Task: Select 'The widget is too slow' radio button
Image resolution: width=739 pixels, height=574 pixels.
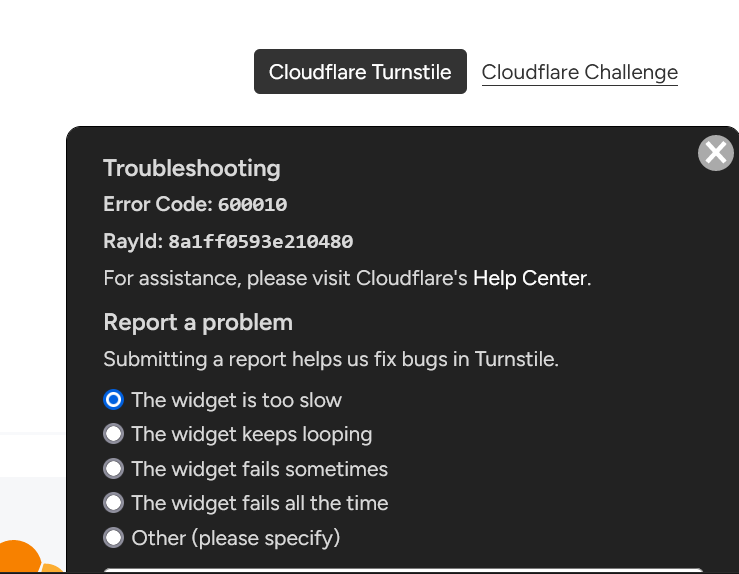Action: [x=114, y=400]
